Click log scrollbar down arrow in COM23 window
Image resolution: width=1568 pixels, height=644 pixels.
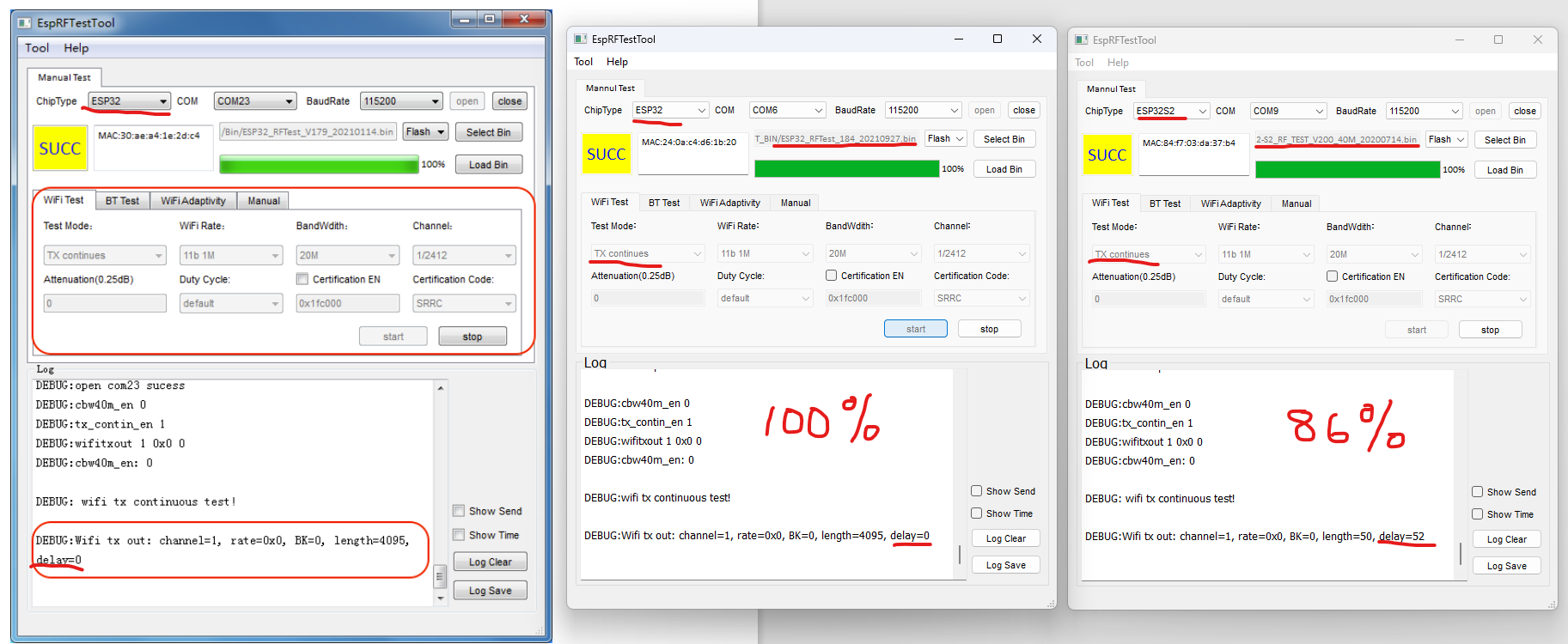[x=441, y=598]
